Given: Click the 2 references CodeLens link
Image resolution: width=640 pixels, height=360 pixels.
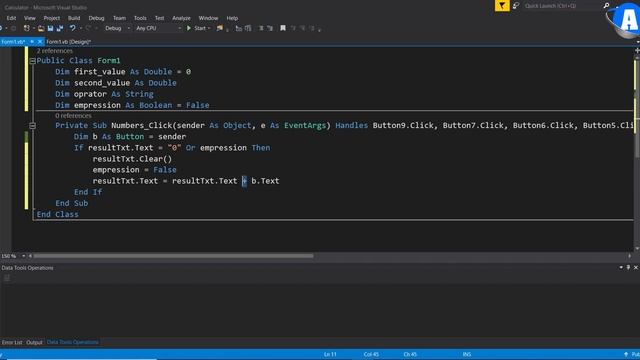Looking at the screenshot, I should [55, 51].
